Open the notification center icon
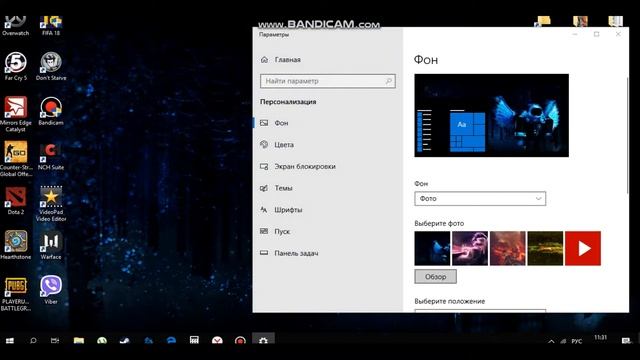Viewport: 640px width, 360px height. click(x=626, y=341)
